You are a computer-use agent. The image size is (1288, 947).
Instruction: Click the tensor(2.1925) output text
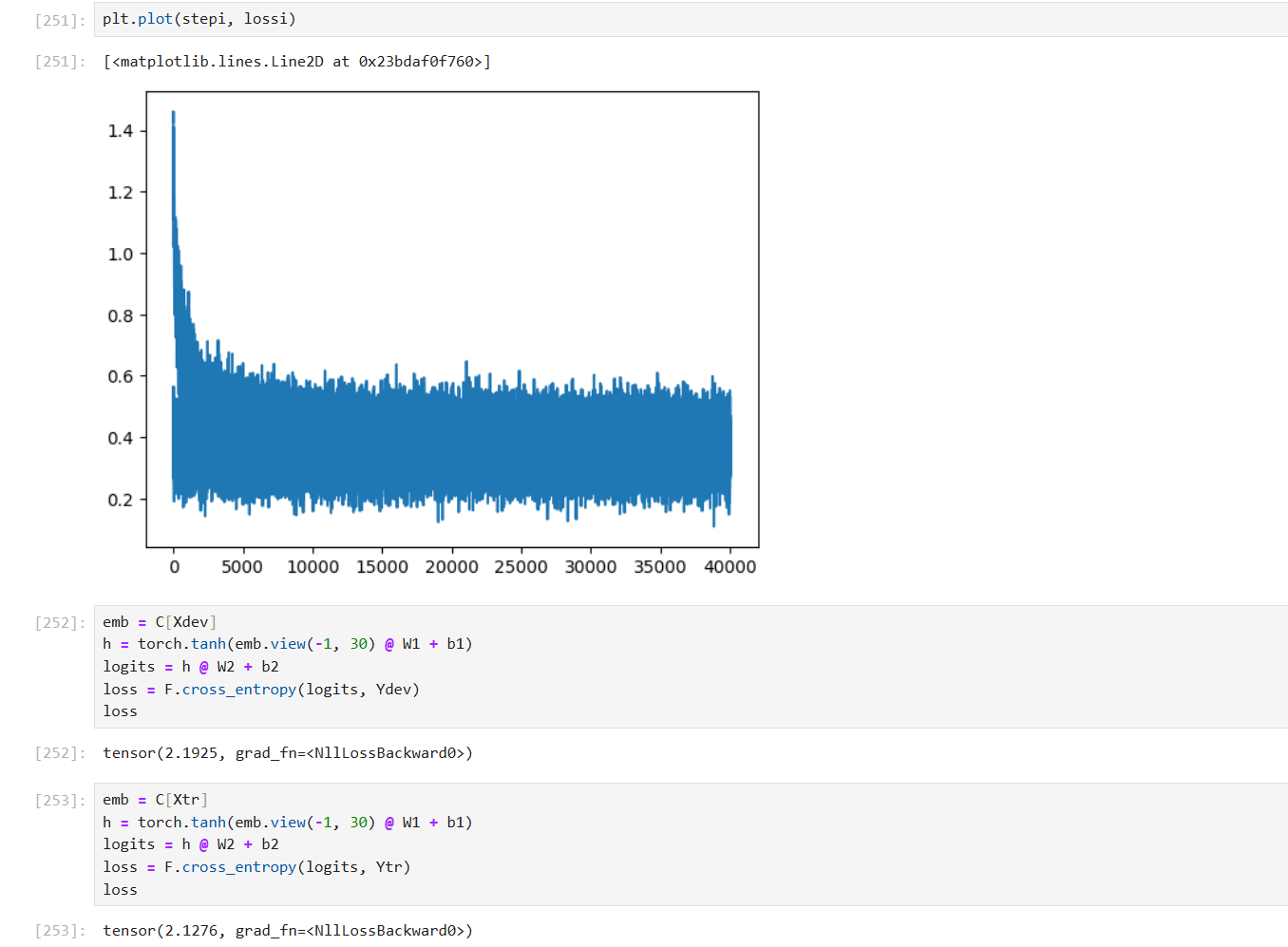coord(287,753)
